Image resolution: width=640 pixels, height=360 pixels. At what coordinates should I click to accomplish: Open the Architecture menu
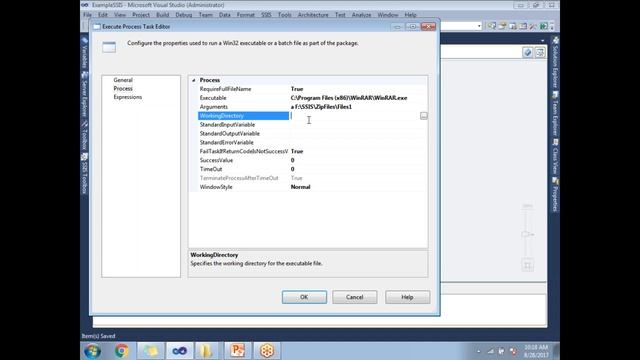pos(313,15)
